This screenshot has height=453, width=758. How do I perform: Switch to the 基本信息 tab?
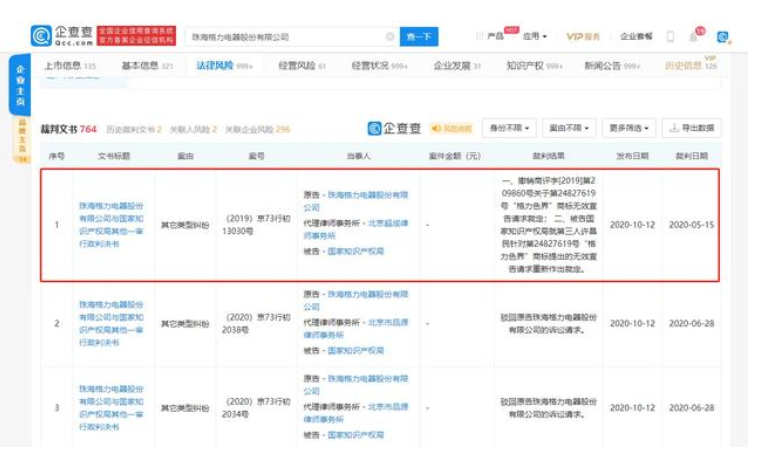tap(147, 66)
